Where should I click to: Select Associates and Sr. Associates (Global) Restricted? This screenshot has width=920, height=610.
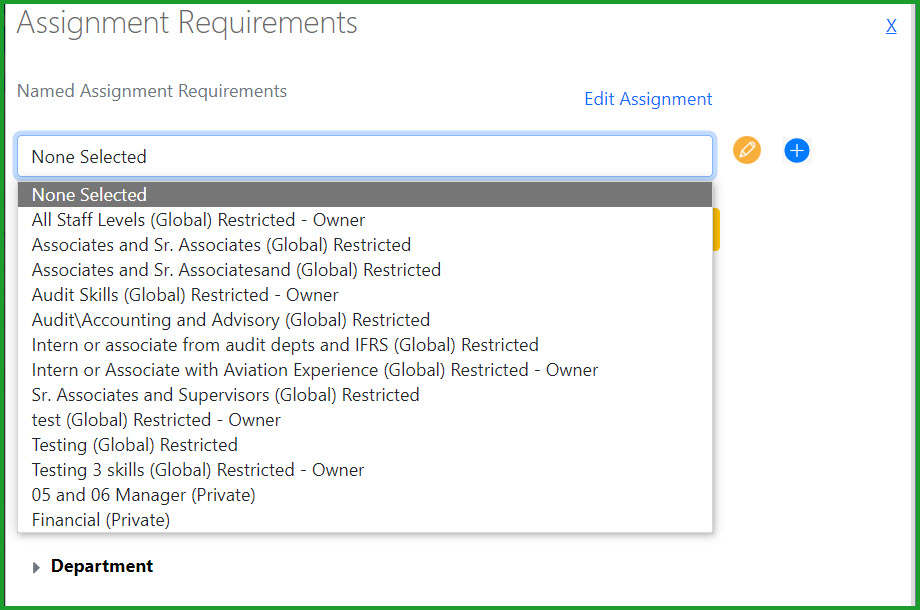[x=365, y=245]
